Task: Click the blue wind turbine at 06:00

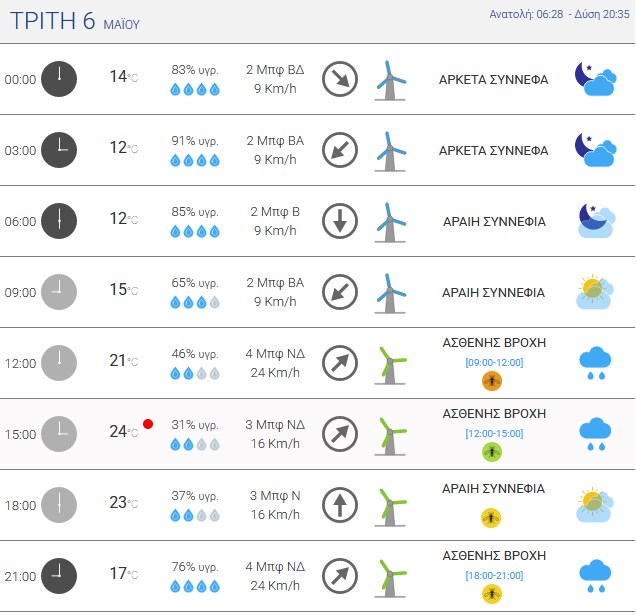Action: click(390, 222)
